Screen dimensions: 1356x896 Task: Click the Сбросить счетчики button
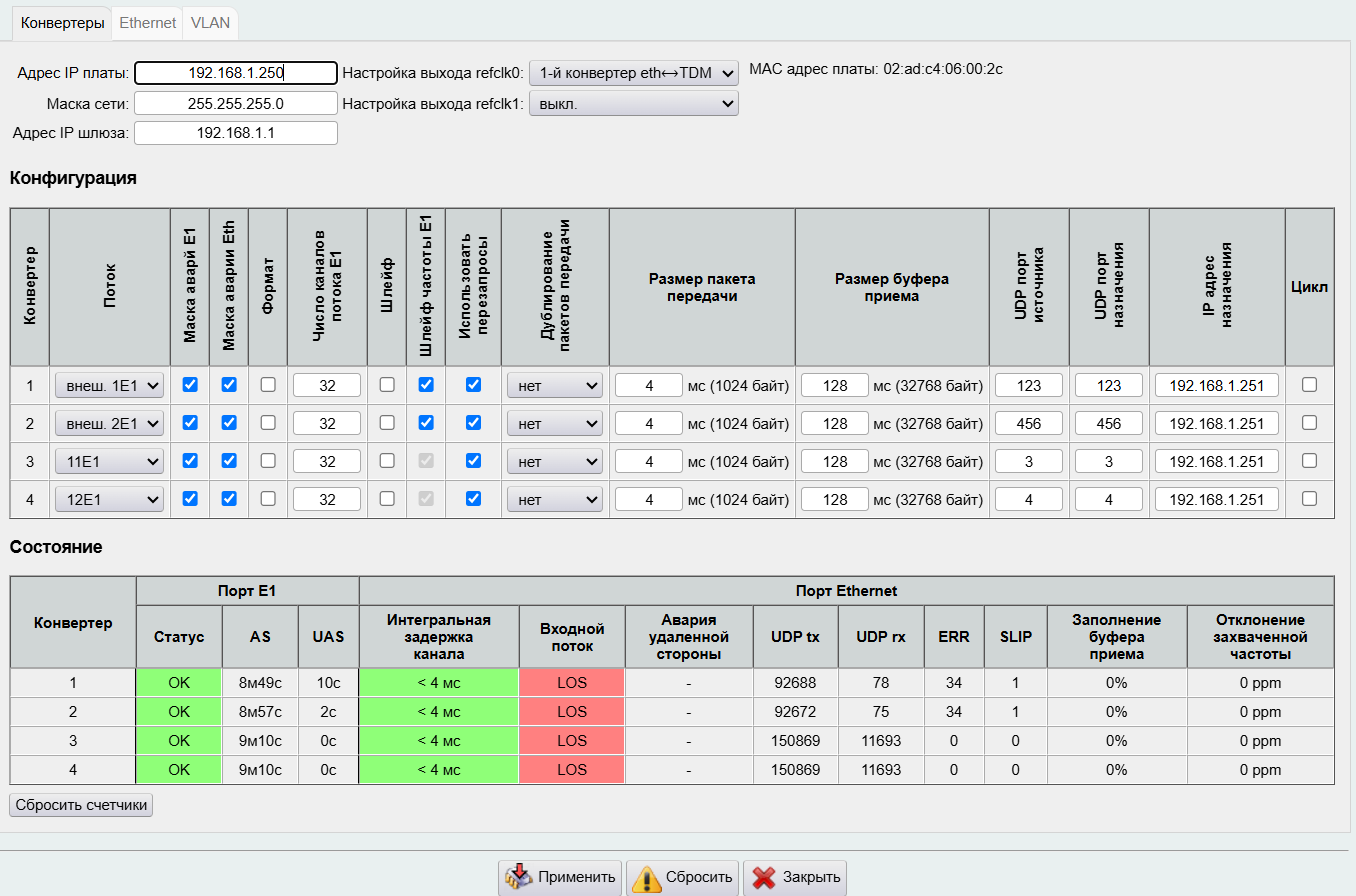[x=81, y=805]
